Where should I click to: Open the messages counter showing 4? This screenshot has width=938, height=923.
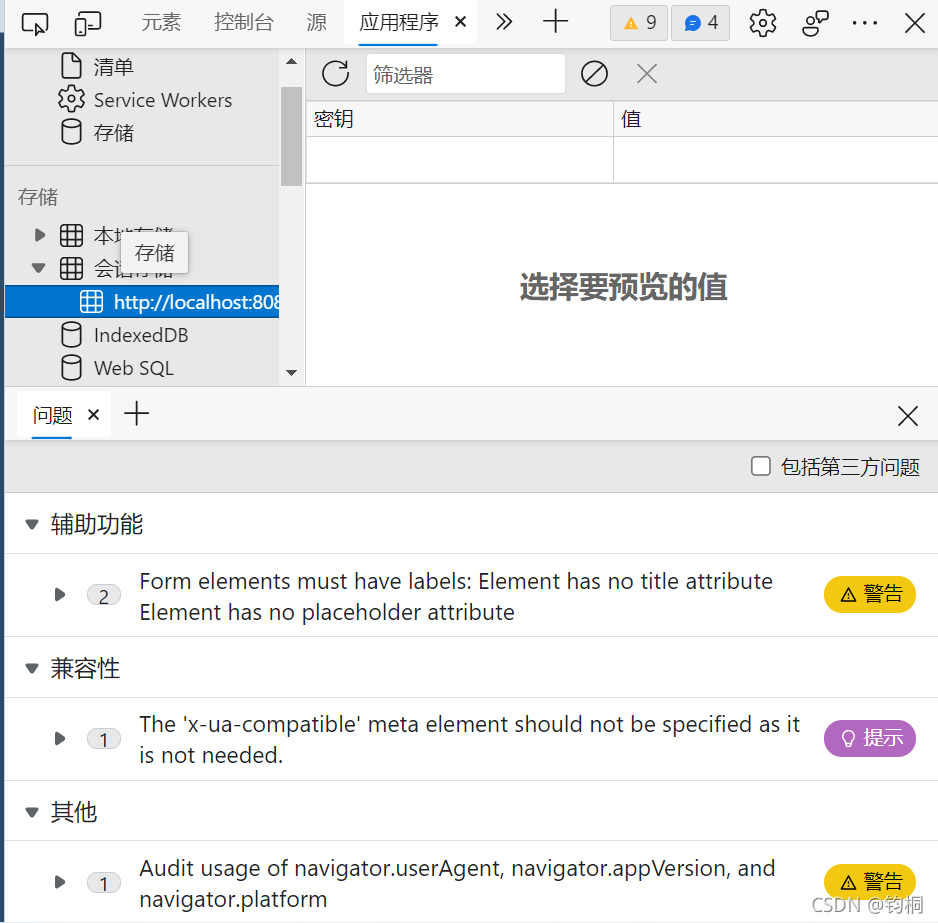[700, 23]
